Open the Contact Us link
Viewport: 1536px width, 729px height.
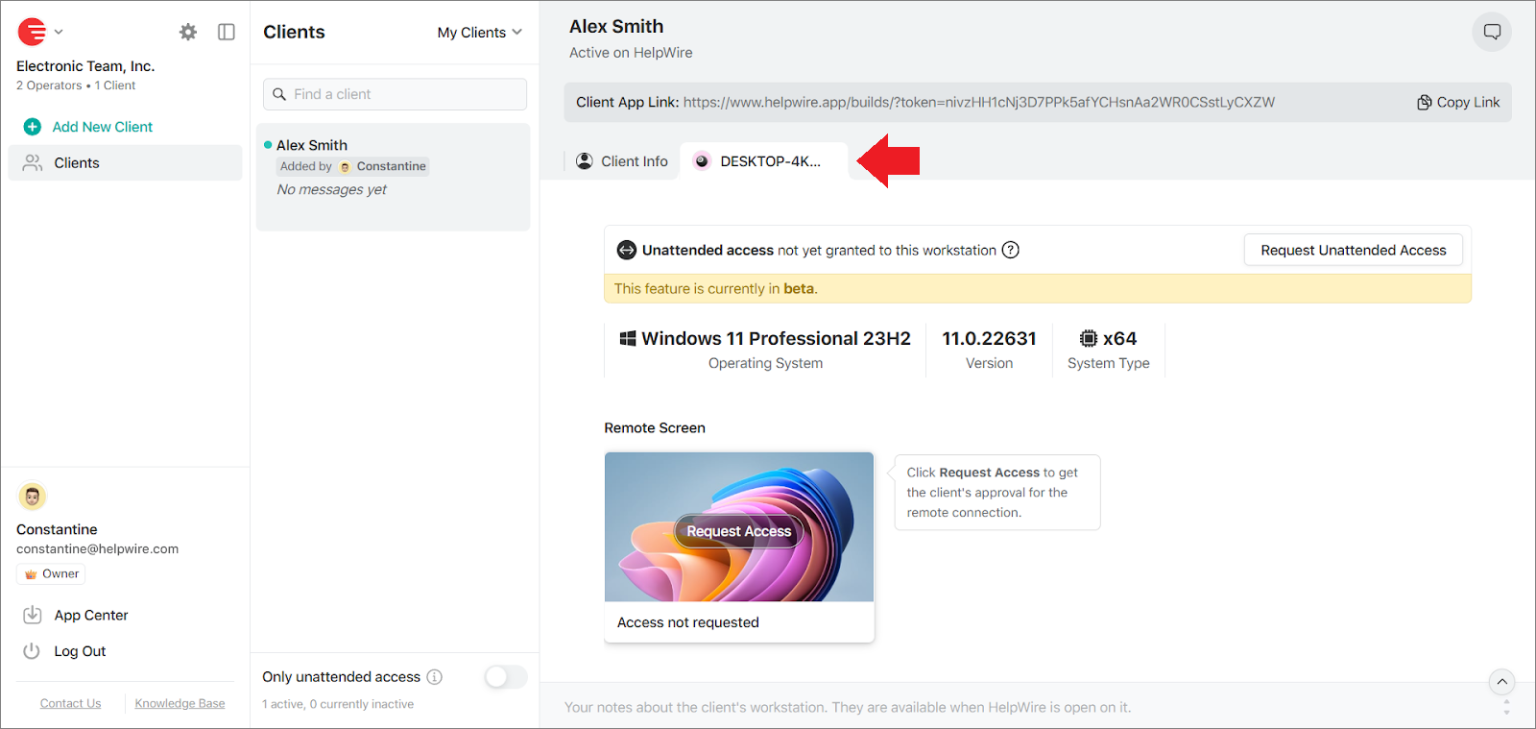tap(70, 703)
